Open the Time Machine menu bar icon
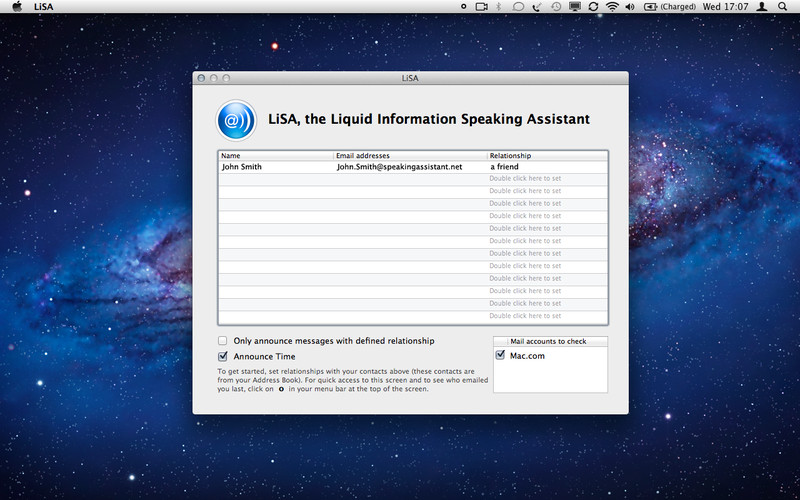Image resolution: width=800 pixels, height=500 pixels. (556, 7)
